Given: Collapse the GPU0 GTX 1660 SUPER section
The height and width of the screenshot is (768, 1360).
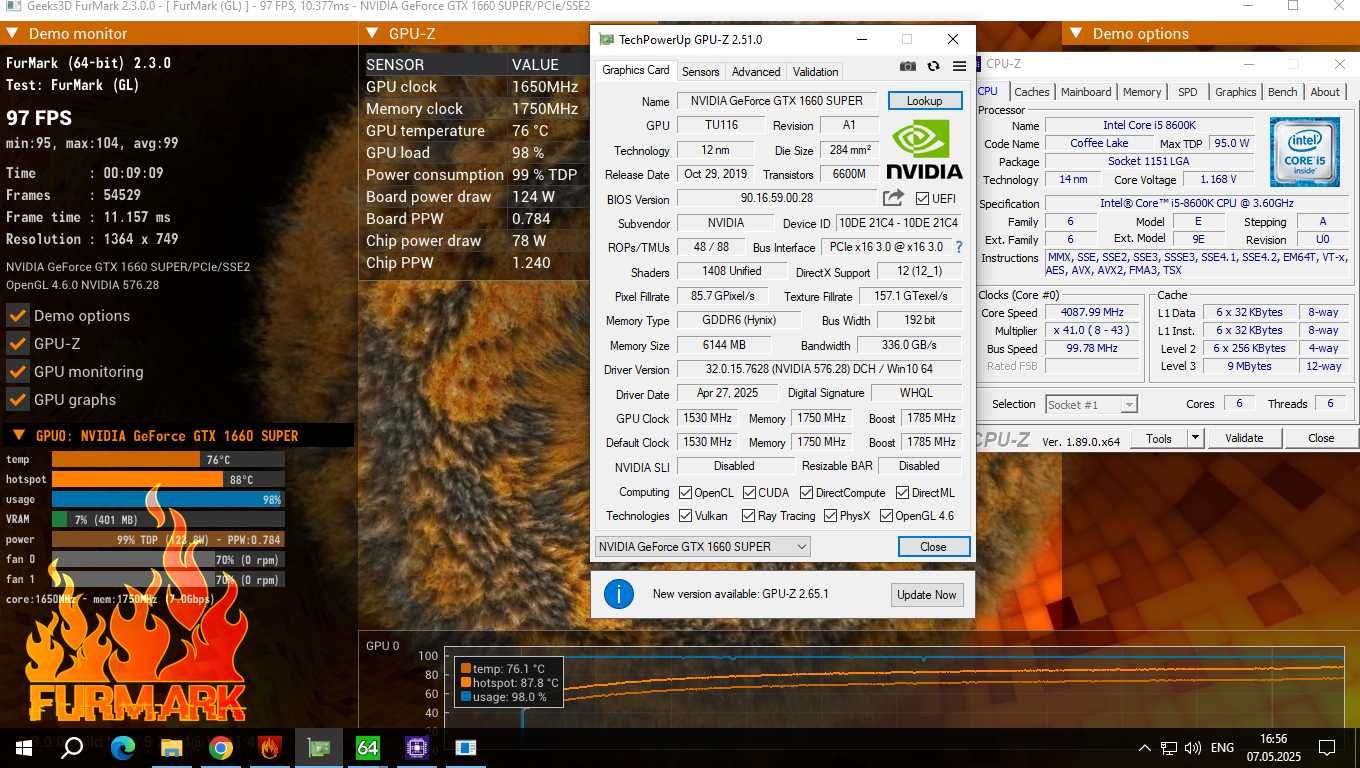Looking at the screenshot, I should 18,436.
